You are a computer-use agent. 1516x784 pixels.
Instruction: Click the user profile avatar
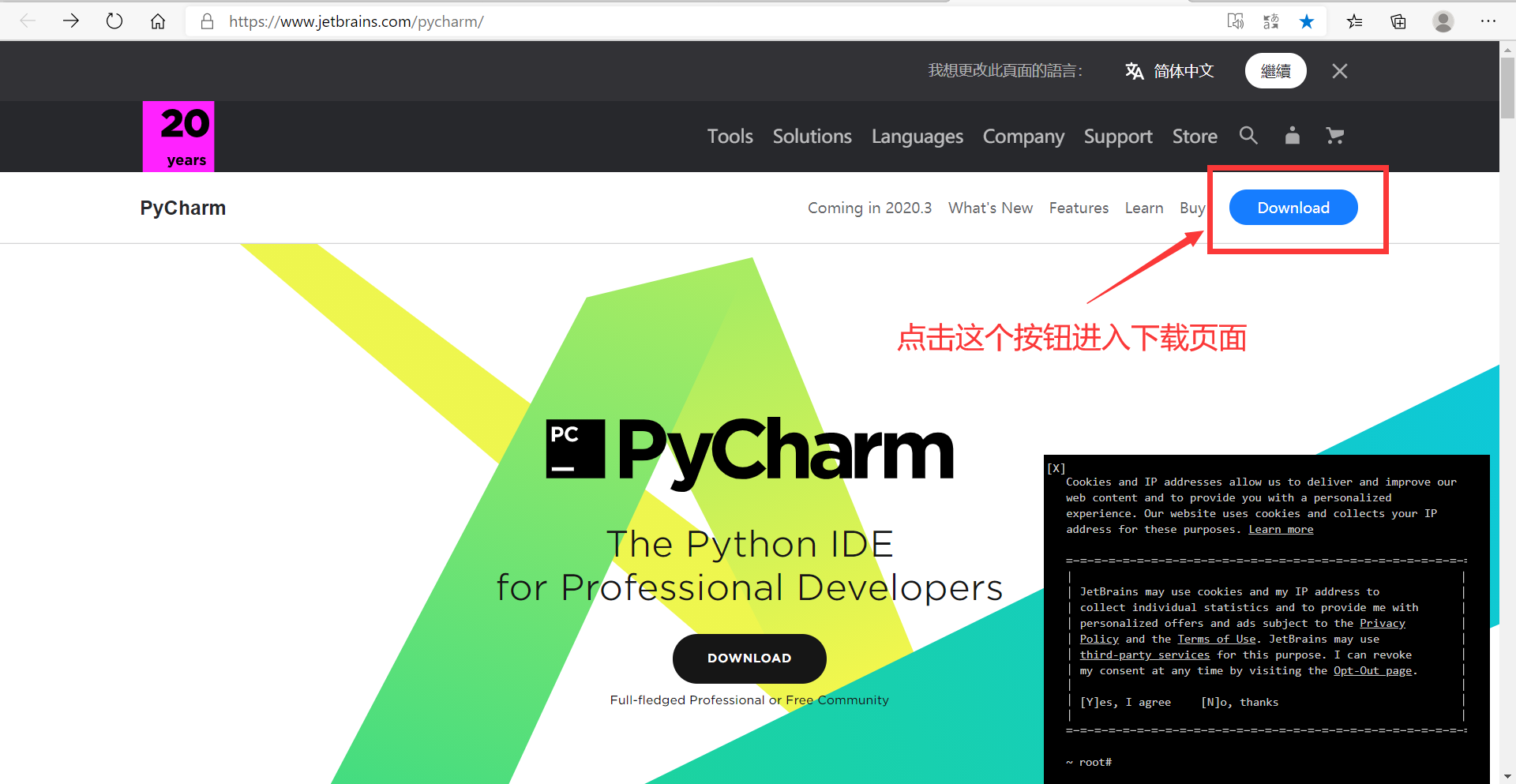[x=1443, y=21]
